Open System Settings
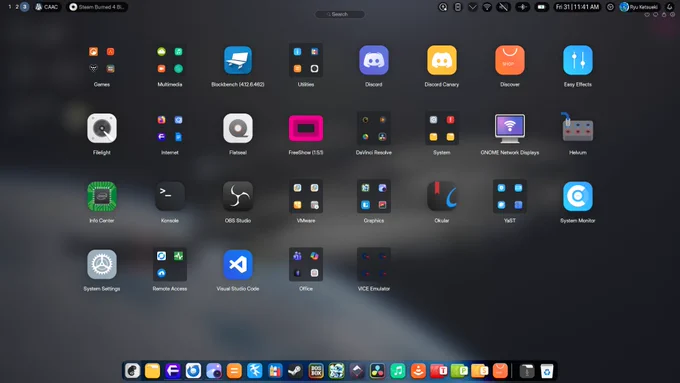Image resolution: width=680 pixels, height=383 pixels. pyautogui.click(x=101, y=265)
